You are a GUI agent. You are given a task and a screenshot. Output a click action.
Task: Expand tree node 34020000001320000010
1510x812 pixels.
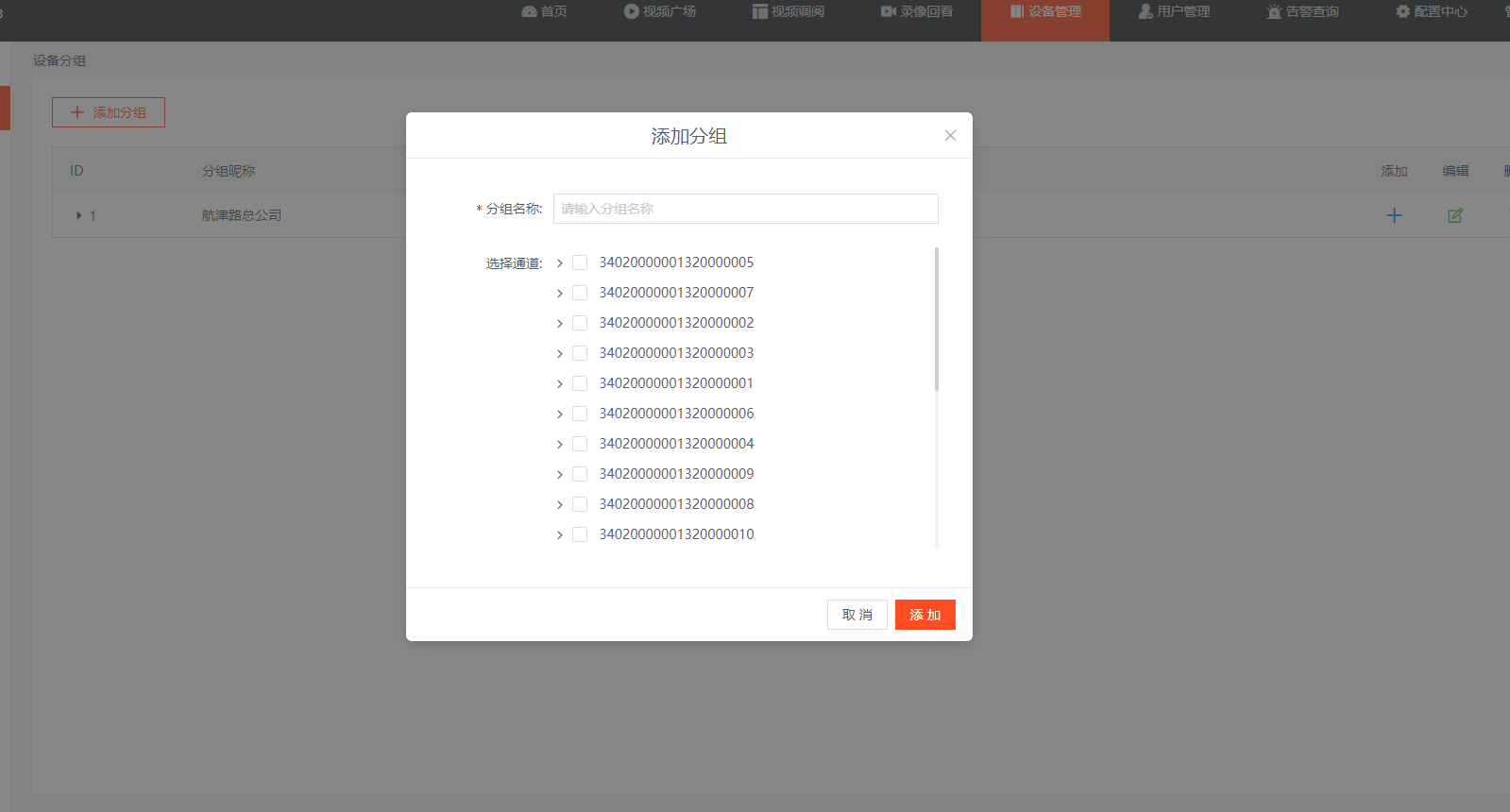(559, 535)
